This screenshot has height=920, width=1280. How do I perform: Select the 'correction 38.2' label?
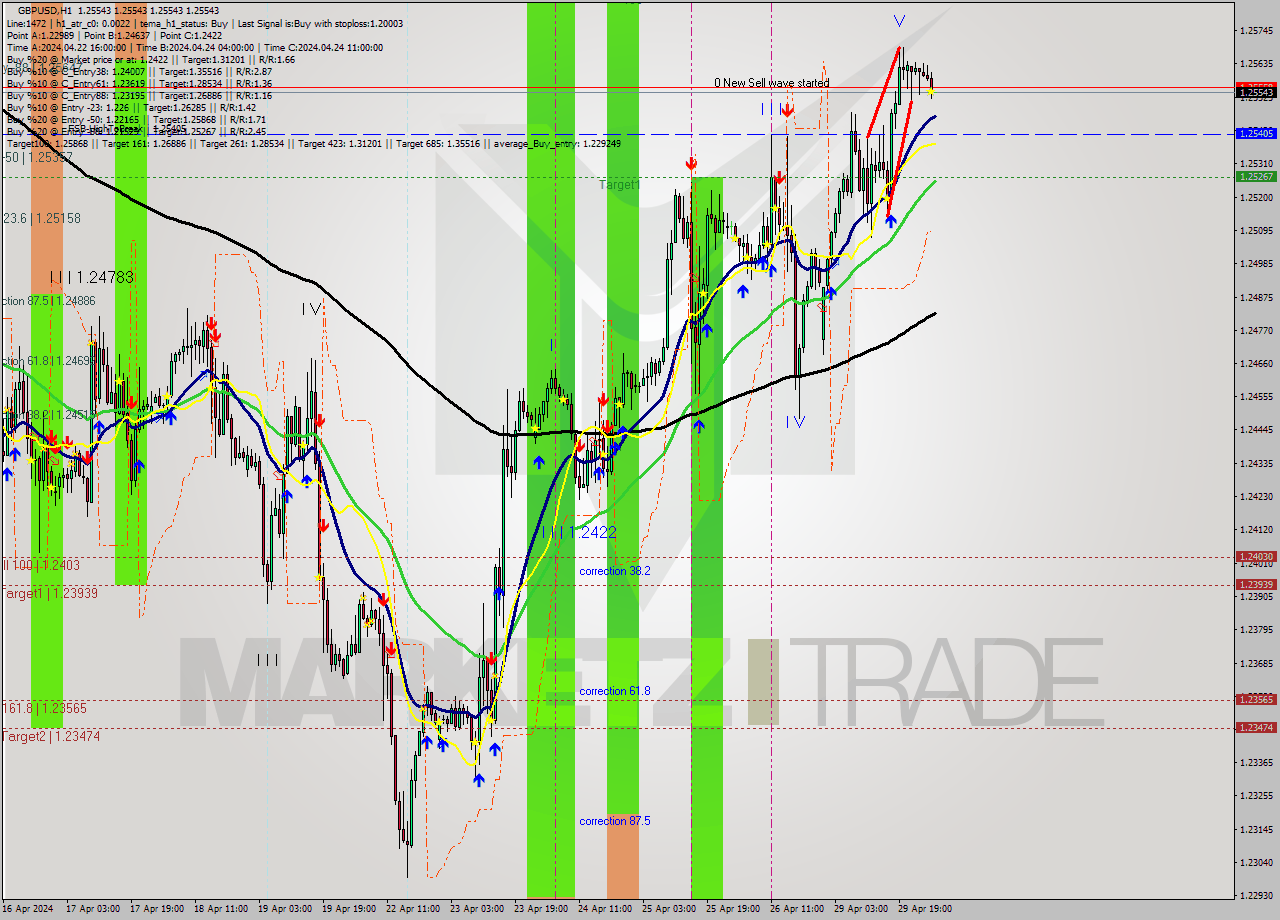click(x=615, y=571)
